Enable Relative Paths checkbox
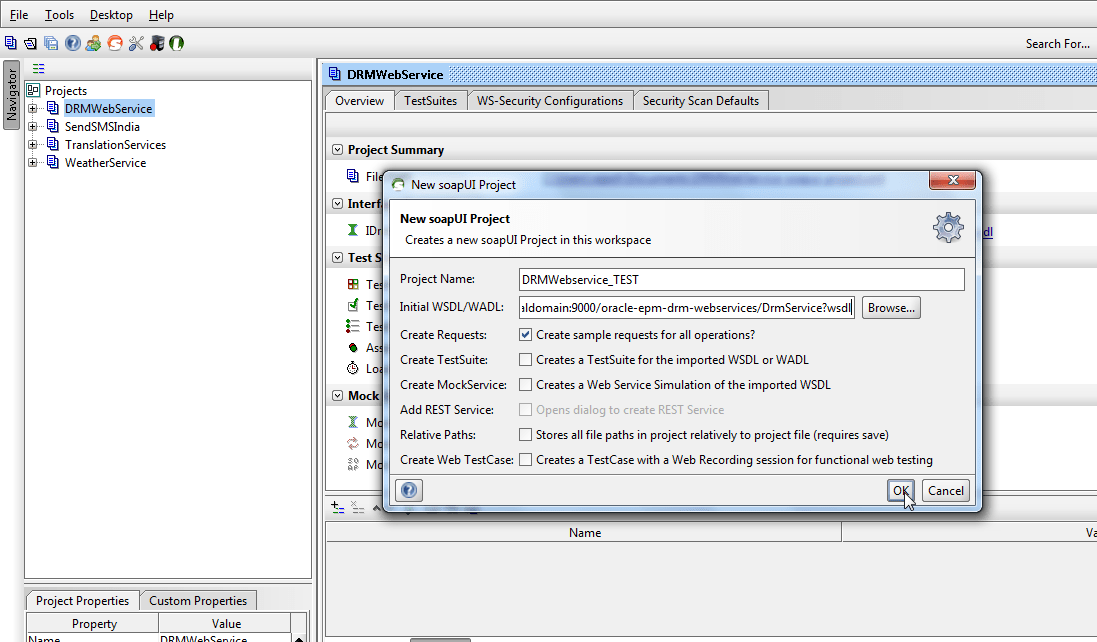1097x642 pixels. 525,435
